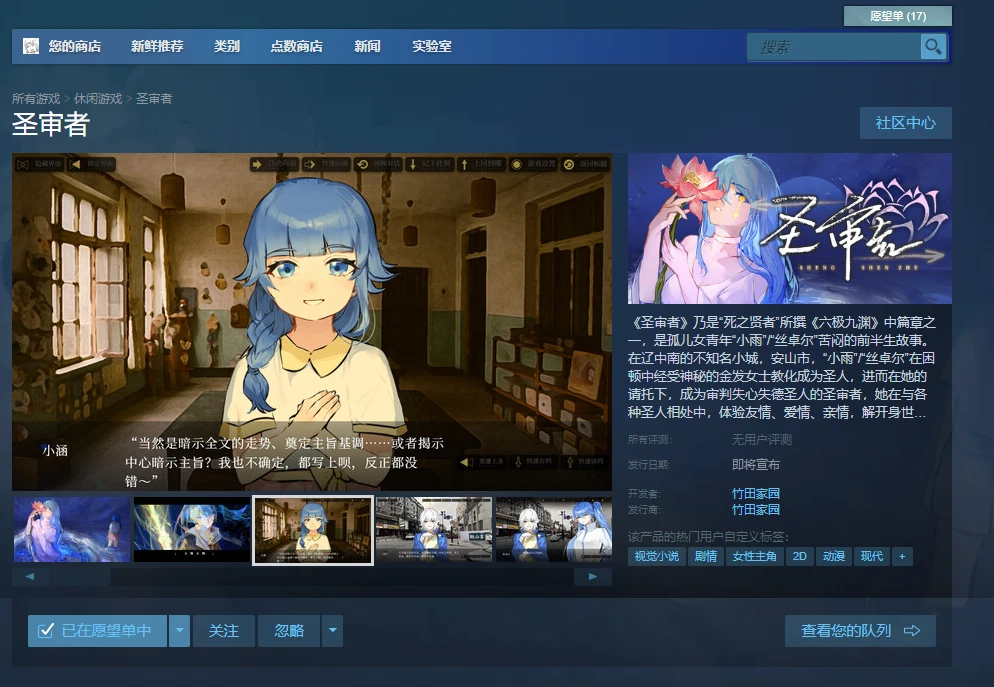
Task: Click inside the 搜索 search field
Action: (834, 47)
